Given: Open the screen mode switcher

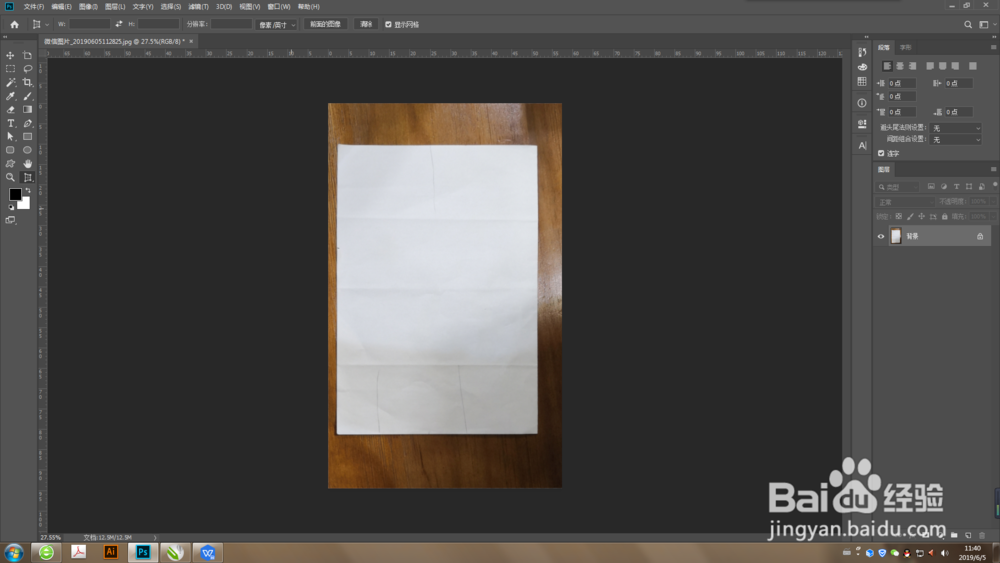Looking at the screenshot, I should (10, 220).
